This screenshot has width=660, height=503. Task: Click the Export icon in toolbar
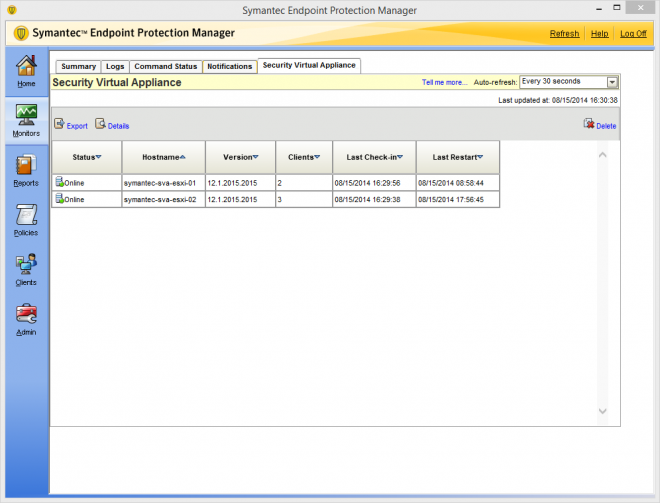coord(59,124)
